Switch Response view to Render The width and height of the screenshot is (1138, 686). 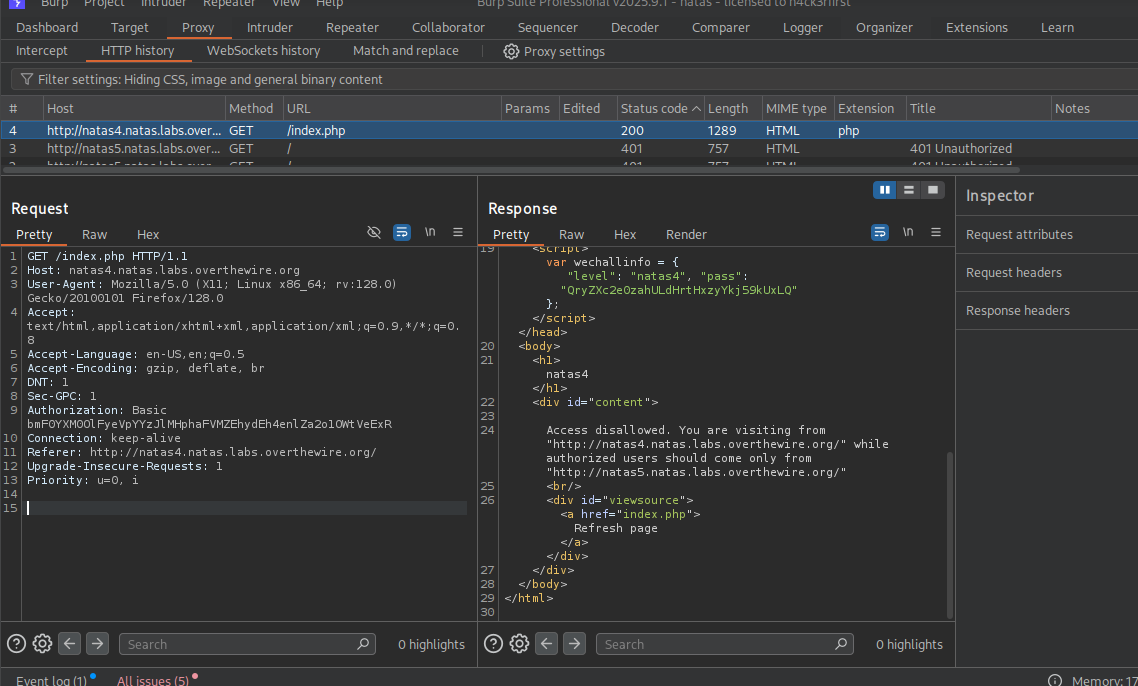(x=686, y=234)
